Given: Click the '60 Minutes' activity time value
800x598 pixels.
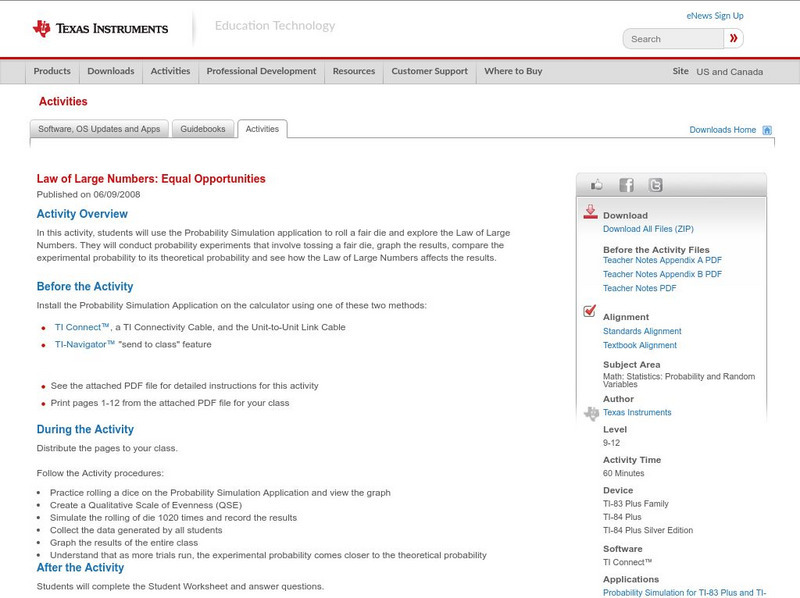Looking at the screenshot, I should (x=623, y=474).
